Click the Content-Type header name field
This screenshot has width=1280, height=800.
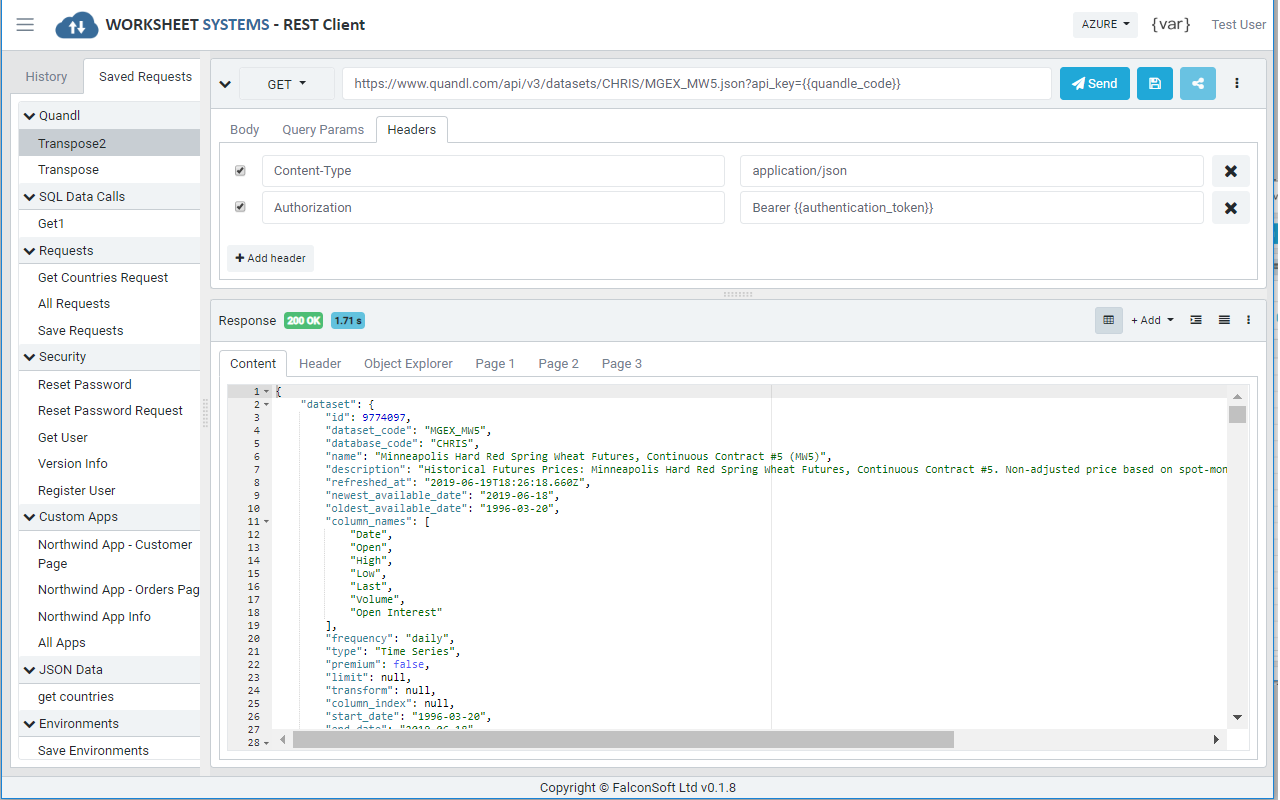coord(493,171)
